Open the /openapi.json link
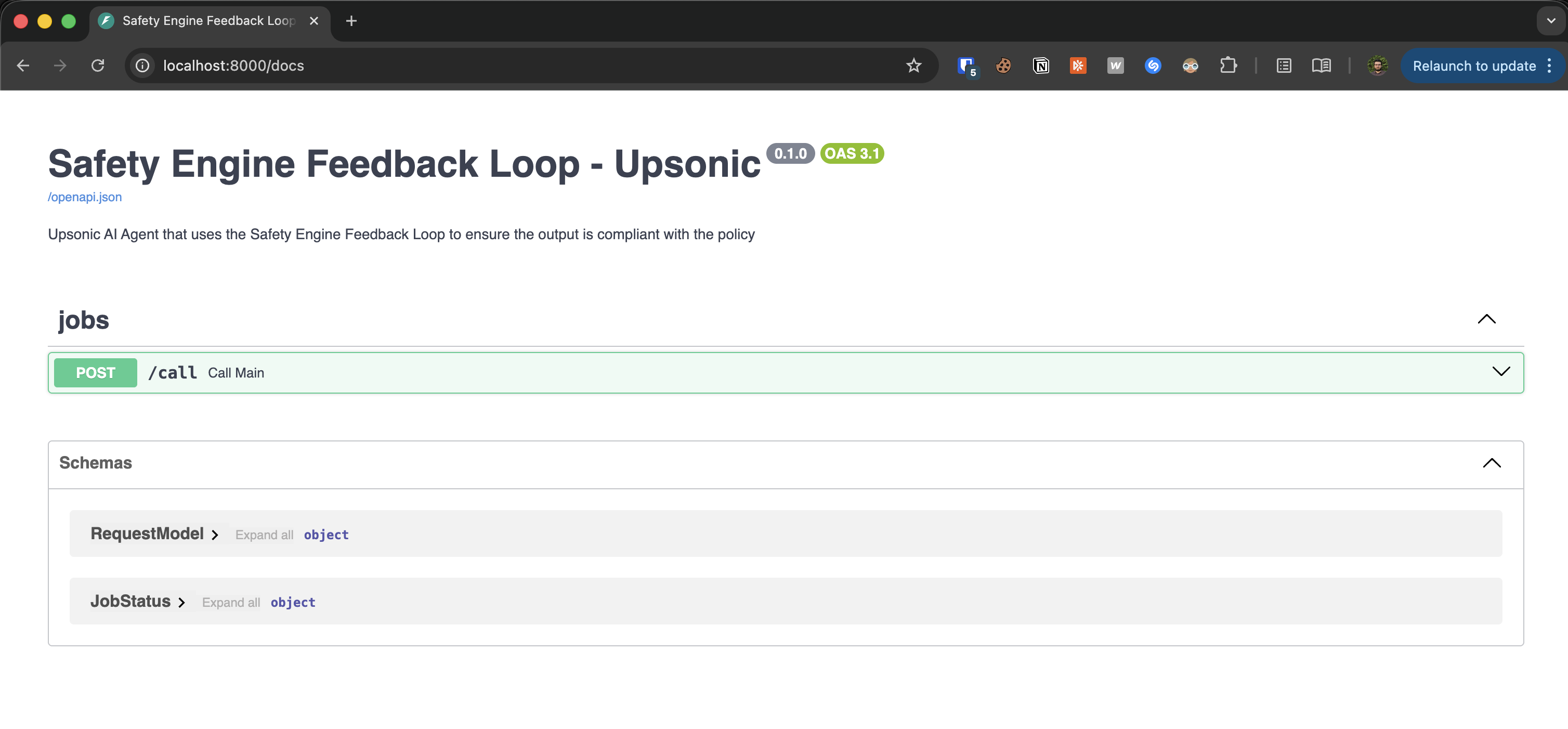The width and height of the screenshot is (1568, 729). (x=85, y=197)
